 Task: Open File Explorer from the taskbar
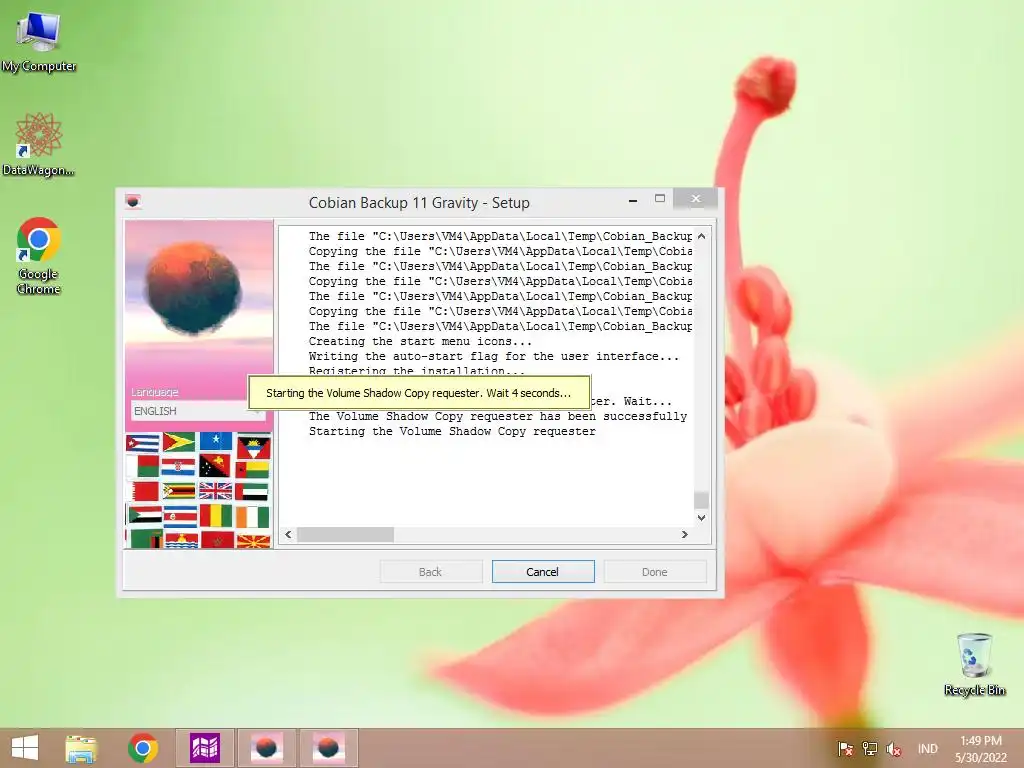(82, 748)
